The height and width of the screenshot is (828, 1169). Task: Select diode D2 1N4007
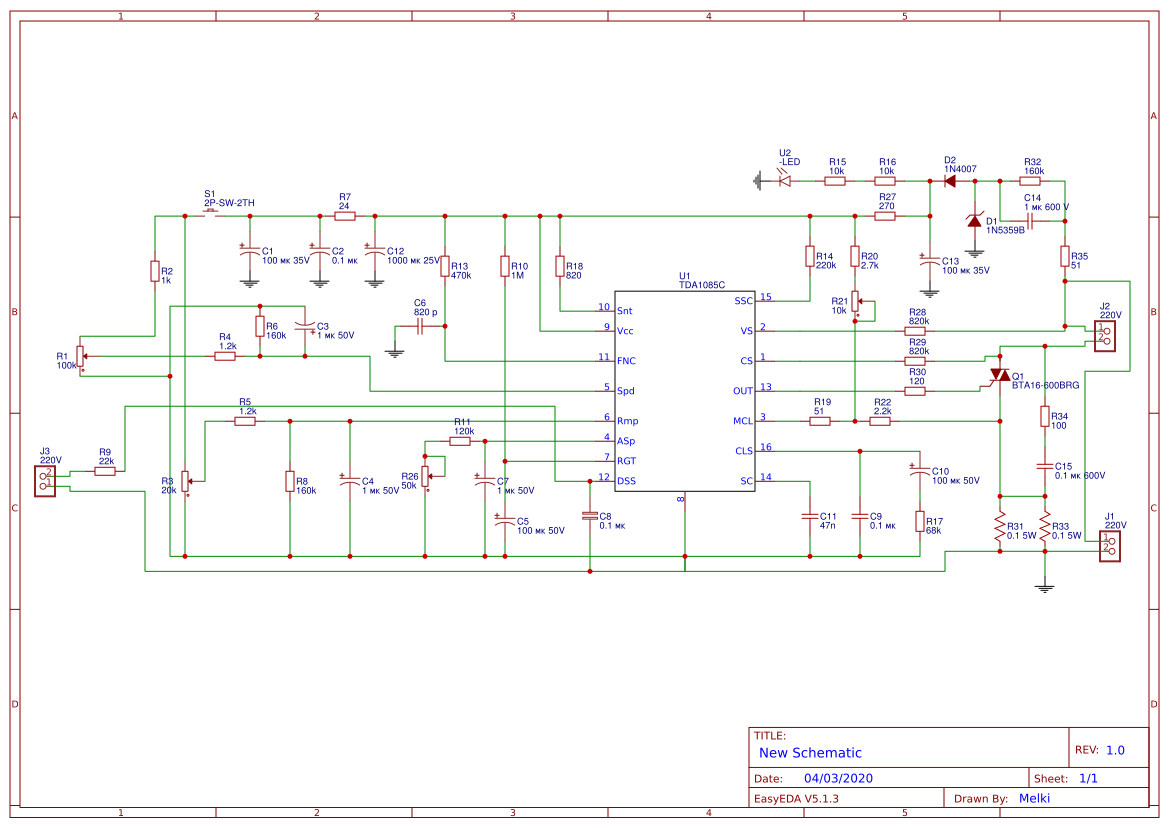[949, 181]
